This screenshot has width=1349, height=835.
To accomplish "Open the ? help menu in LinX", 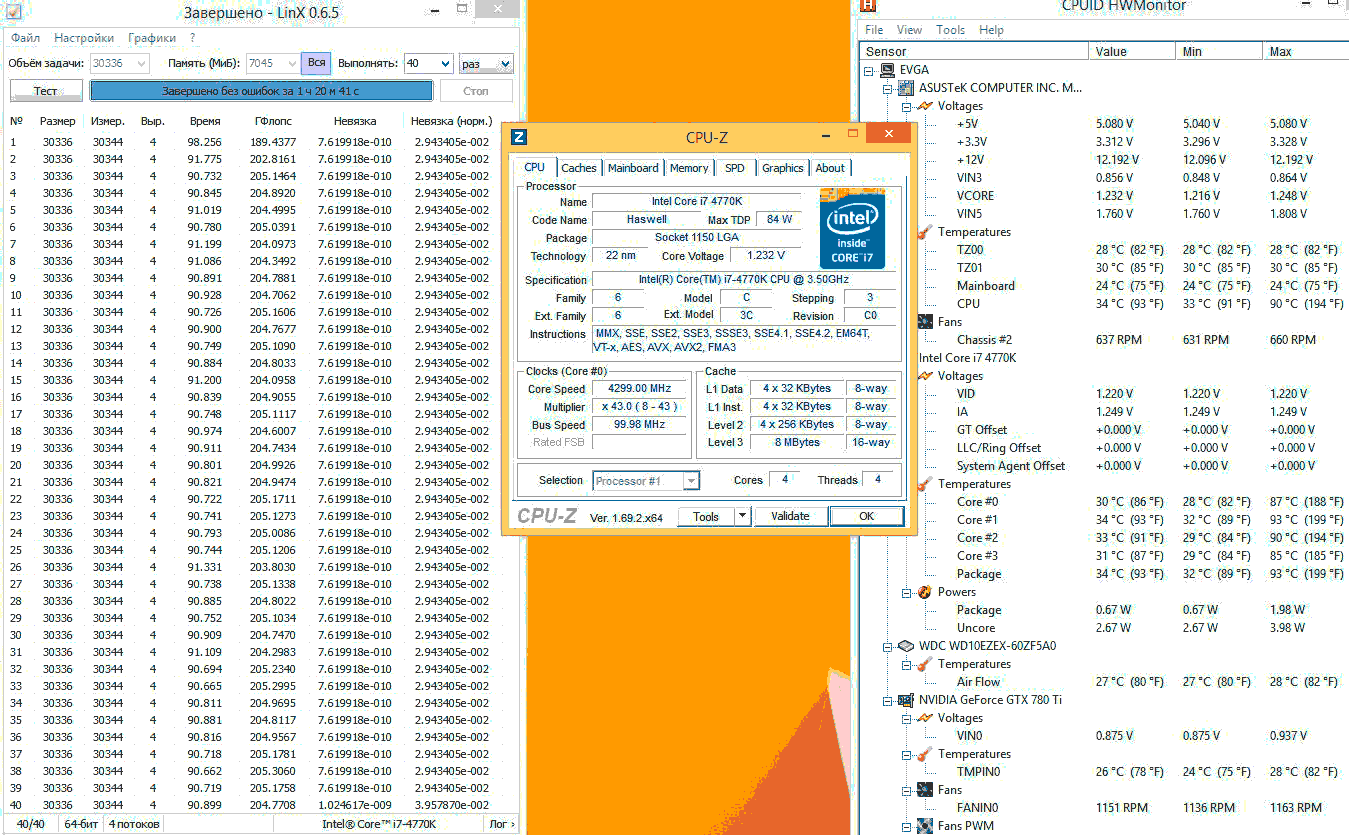I will (x=192, y=38).
